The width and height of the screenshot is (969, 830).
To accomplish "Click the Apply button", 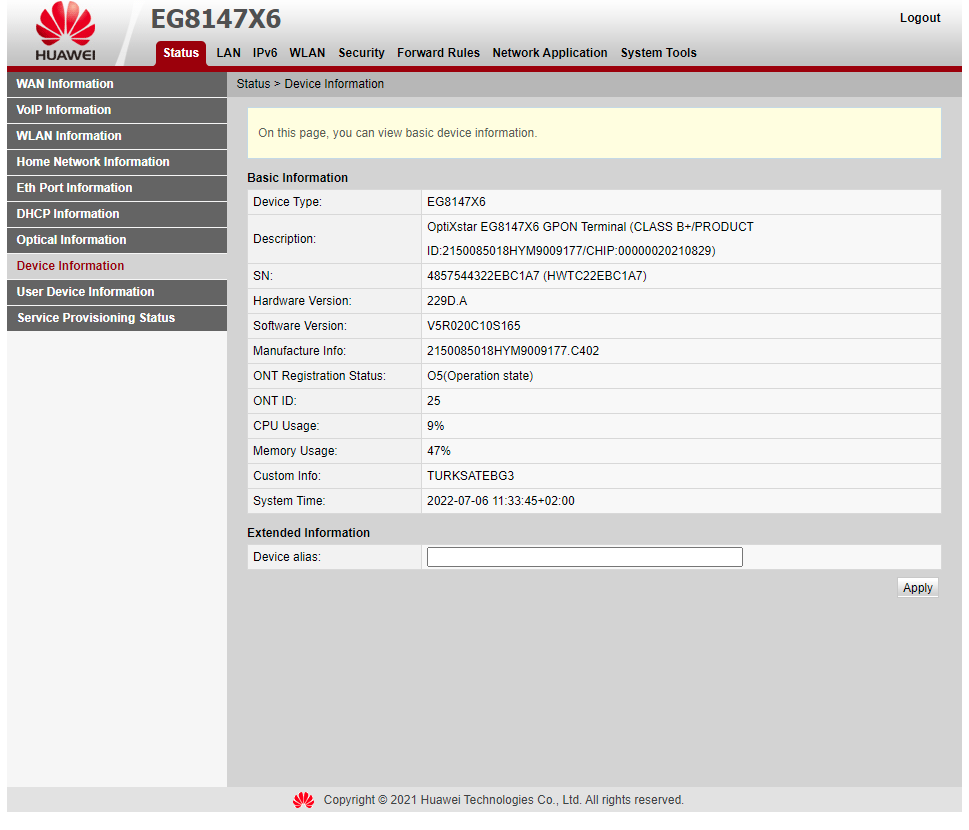I will 918,588.
